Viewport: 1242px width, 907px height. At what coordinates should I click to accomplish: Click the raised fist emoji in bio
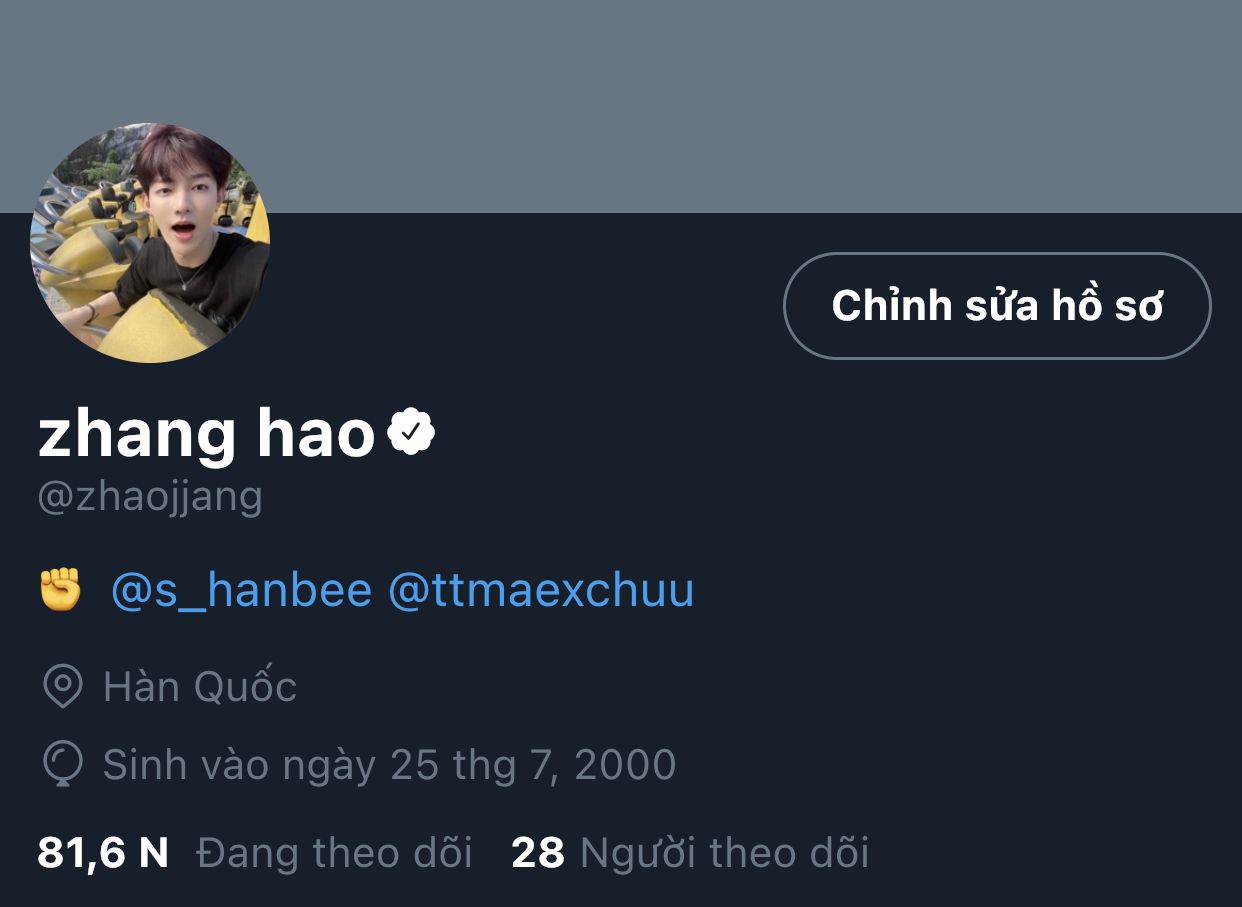[60, 590]
